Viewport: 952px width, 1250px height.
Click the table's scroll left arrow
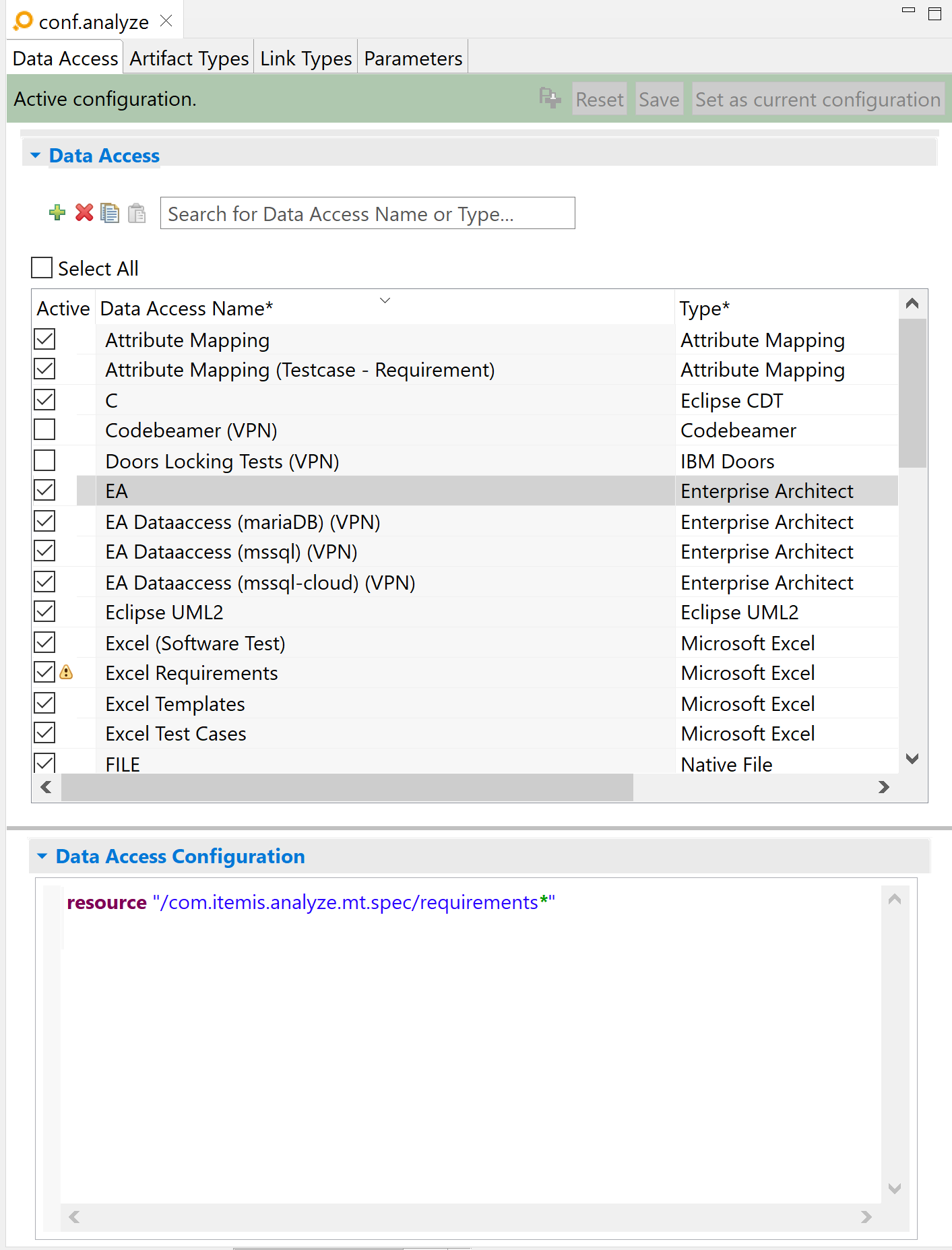coord(46,787)
